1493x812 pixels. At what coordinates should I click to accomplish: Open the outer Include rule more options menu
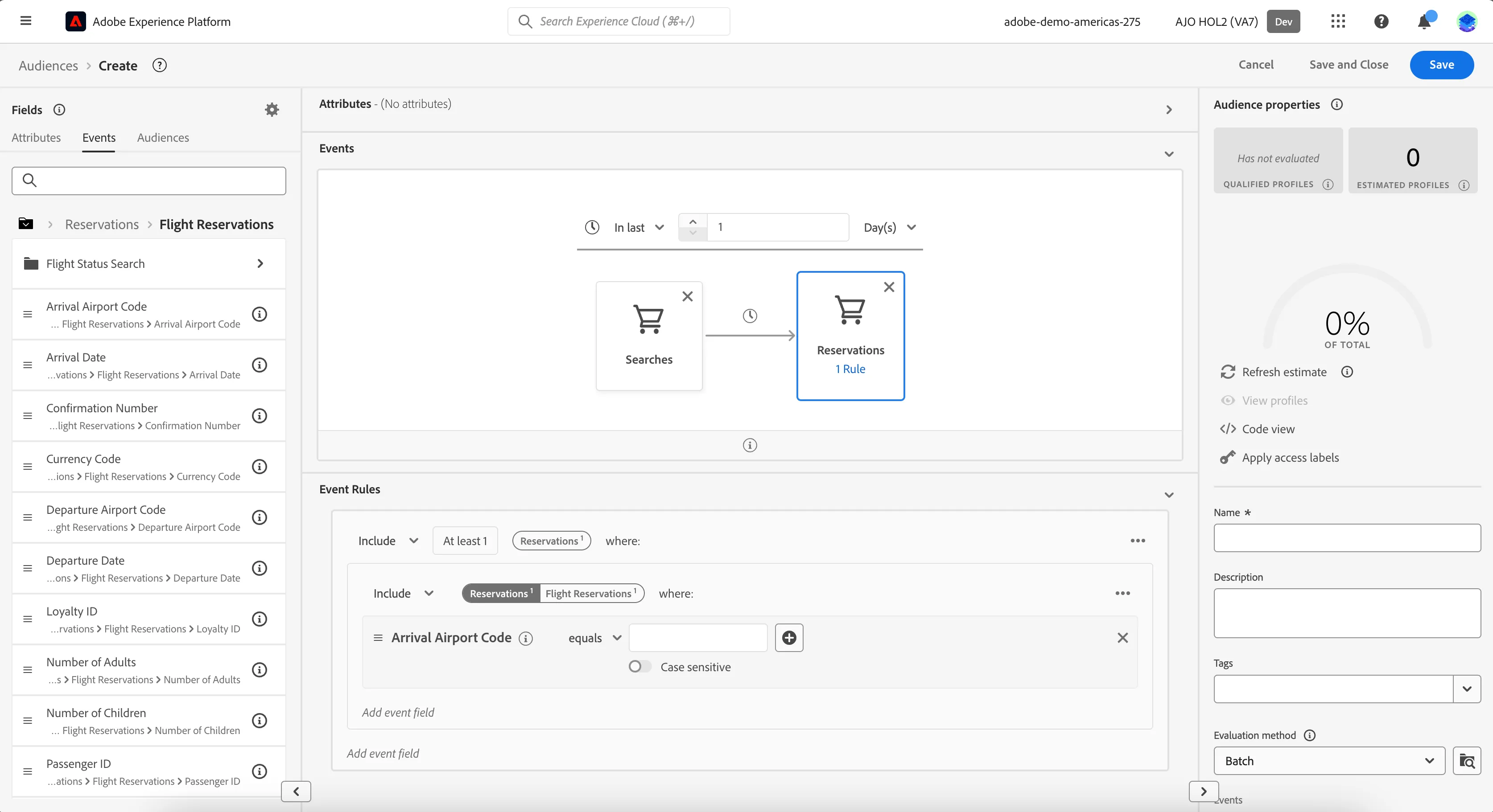point(1138,541)
